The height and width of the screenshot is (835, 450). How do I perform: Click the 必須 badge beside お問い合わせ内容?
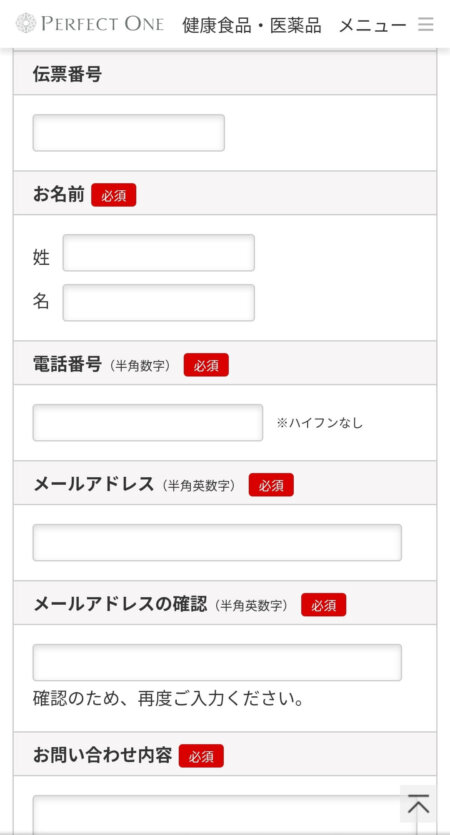[201, 756]
